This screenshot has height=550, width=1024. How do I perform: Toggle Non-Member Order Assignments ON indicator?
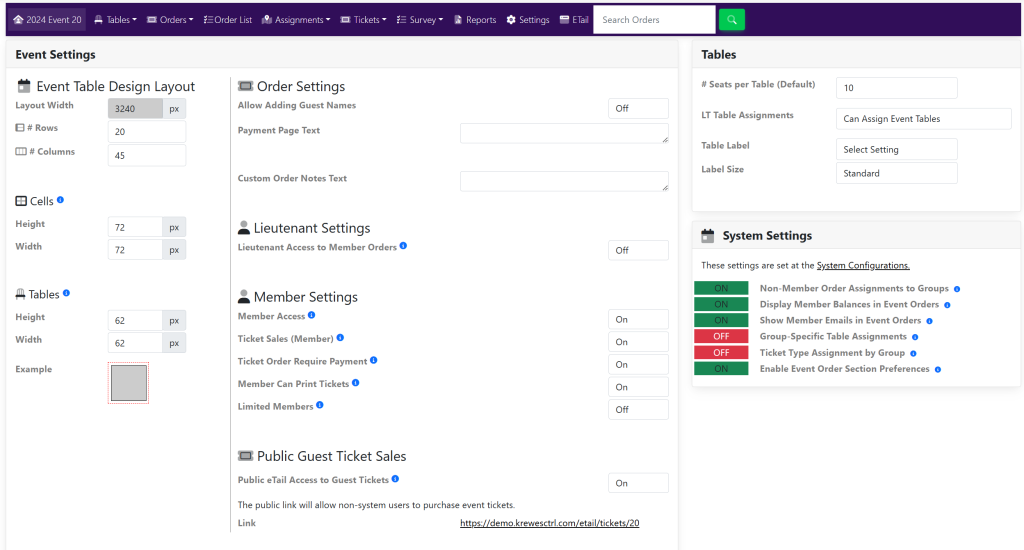pyautogui.click(x=721, y=288)
